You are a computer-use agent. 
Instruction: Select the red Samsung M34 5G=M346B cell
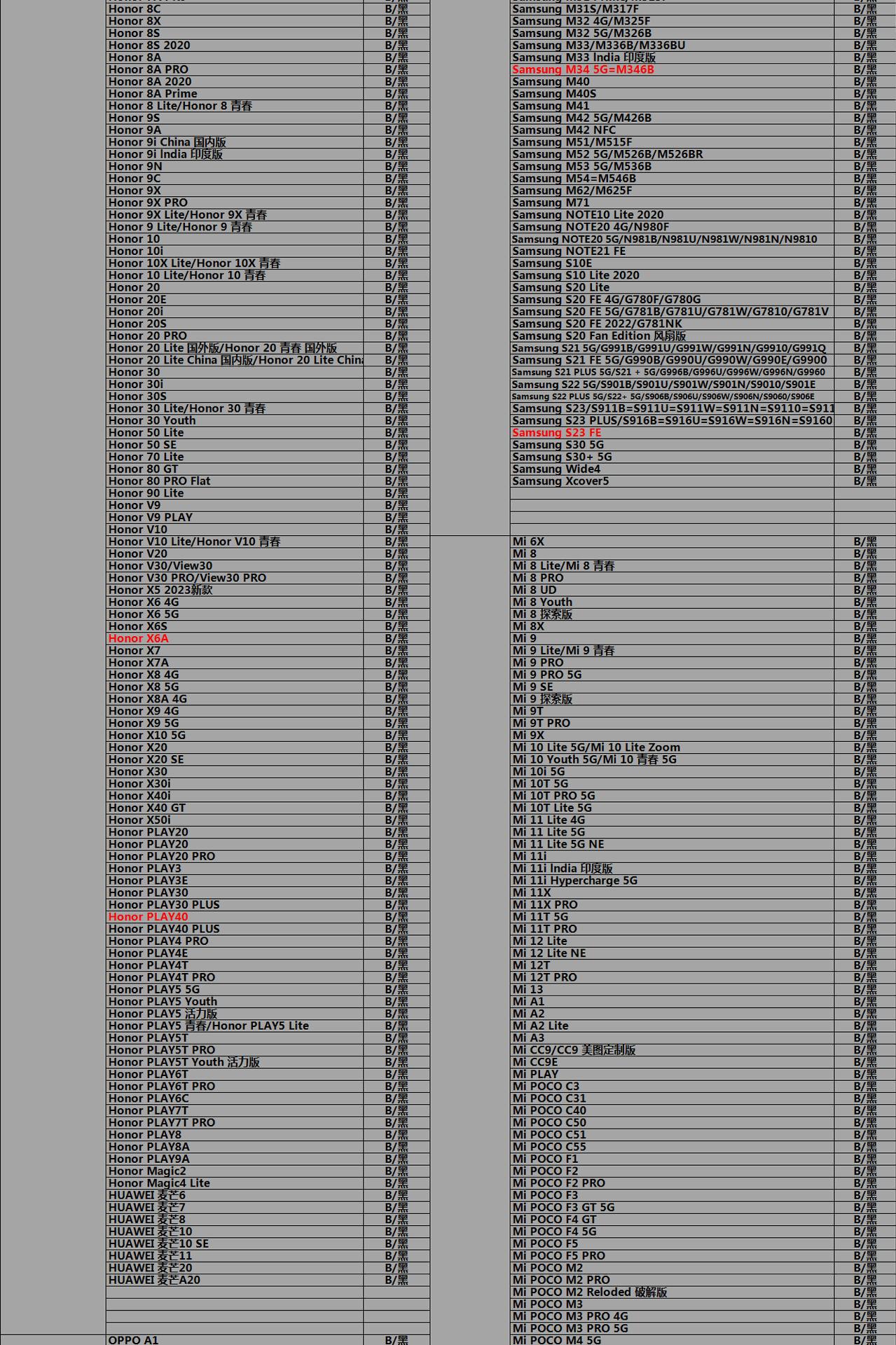[x=583, y=69]
